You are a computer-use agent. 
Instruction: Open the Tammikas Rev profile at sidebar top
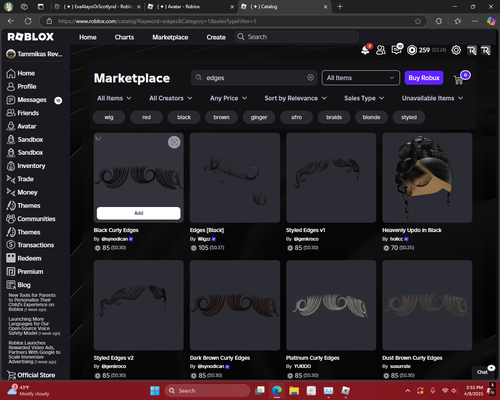click(x=35, y=54)
